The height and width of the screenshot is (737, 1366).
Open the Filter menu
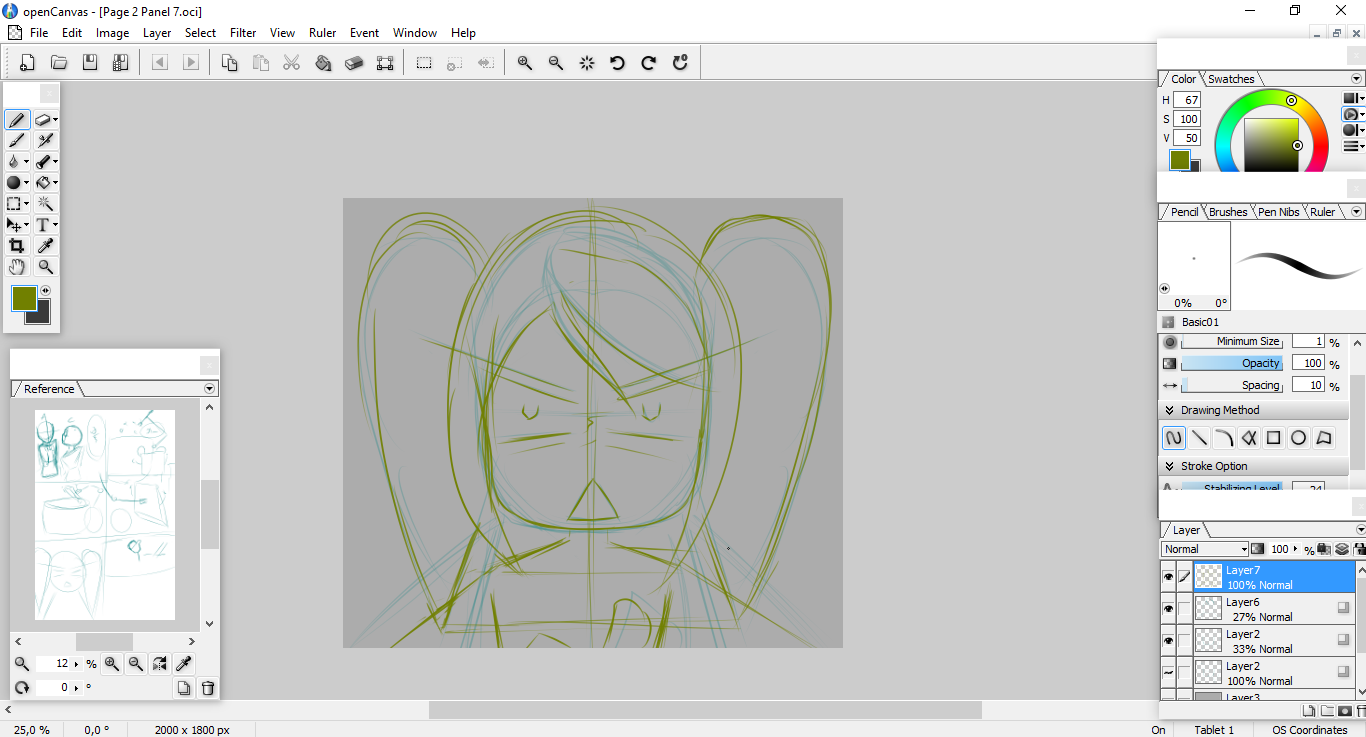point(243,32)
